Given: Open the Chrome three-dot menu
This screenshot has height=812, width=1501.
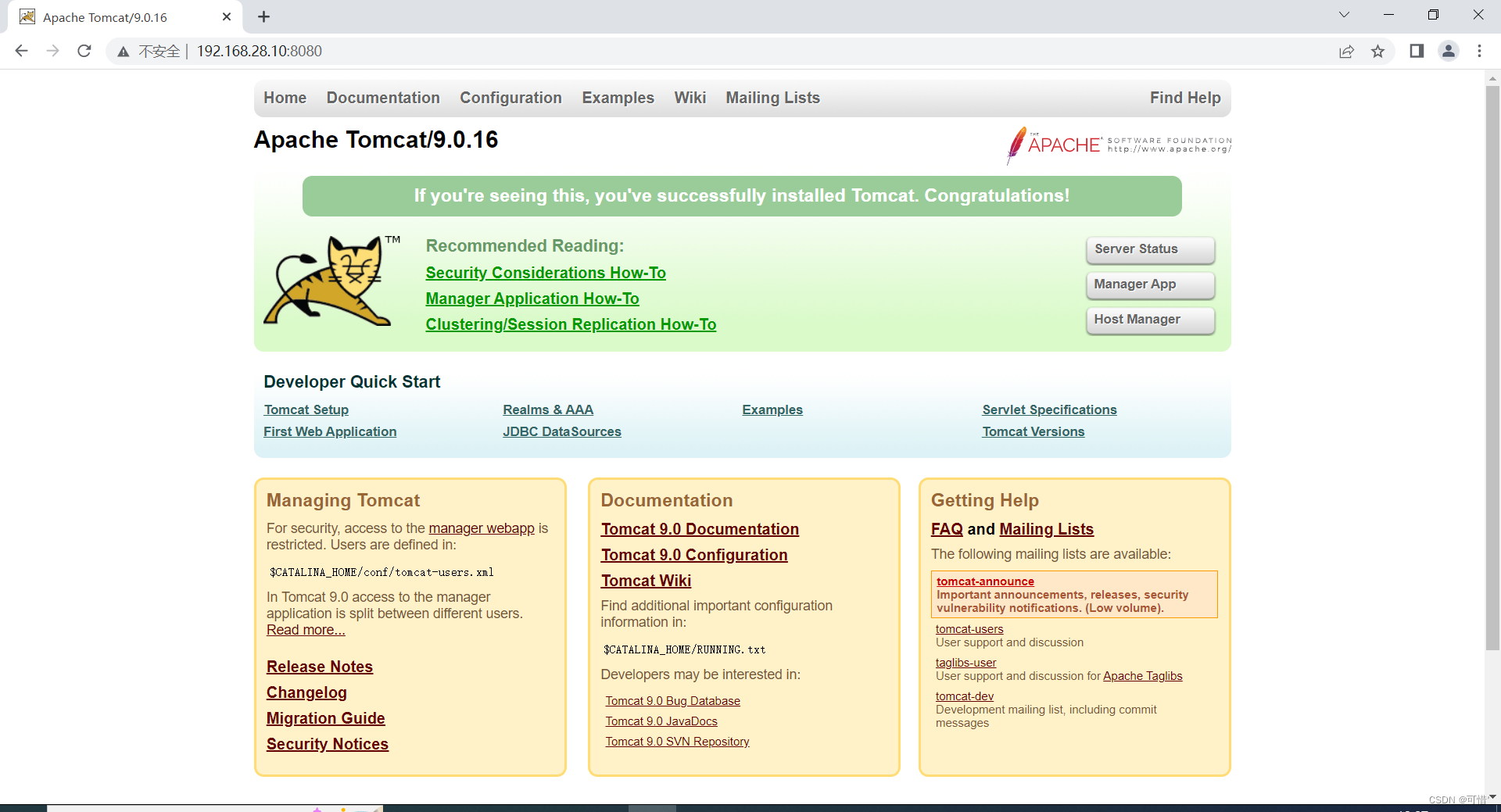Looking at the screenshot, I should click(1479, 51).
